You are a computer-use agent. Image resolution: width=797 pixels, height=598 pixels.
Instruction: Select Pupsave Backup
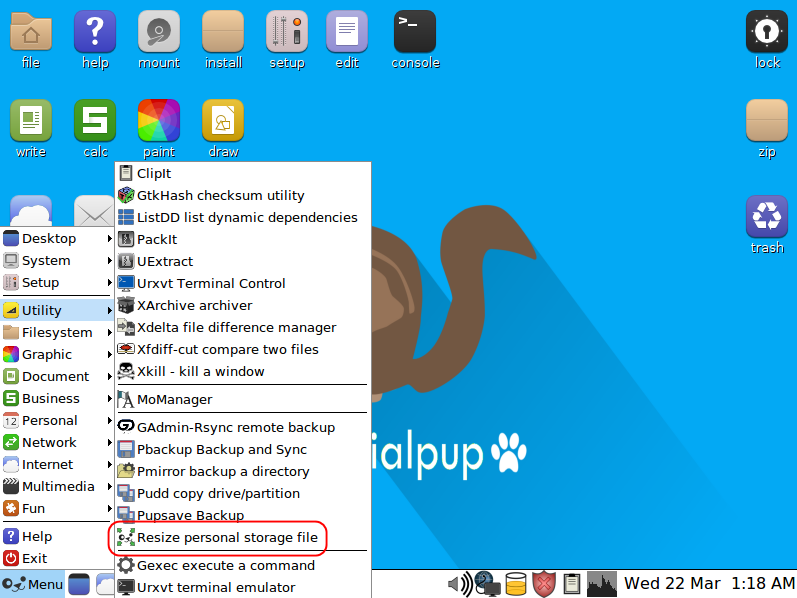[243, 516]
